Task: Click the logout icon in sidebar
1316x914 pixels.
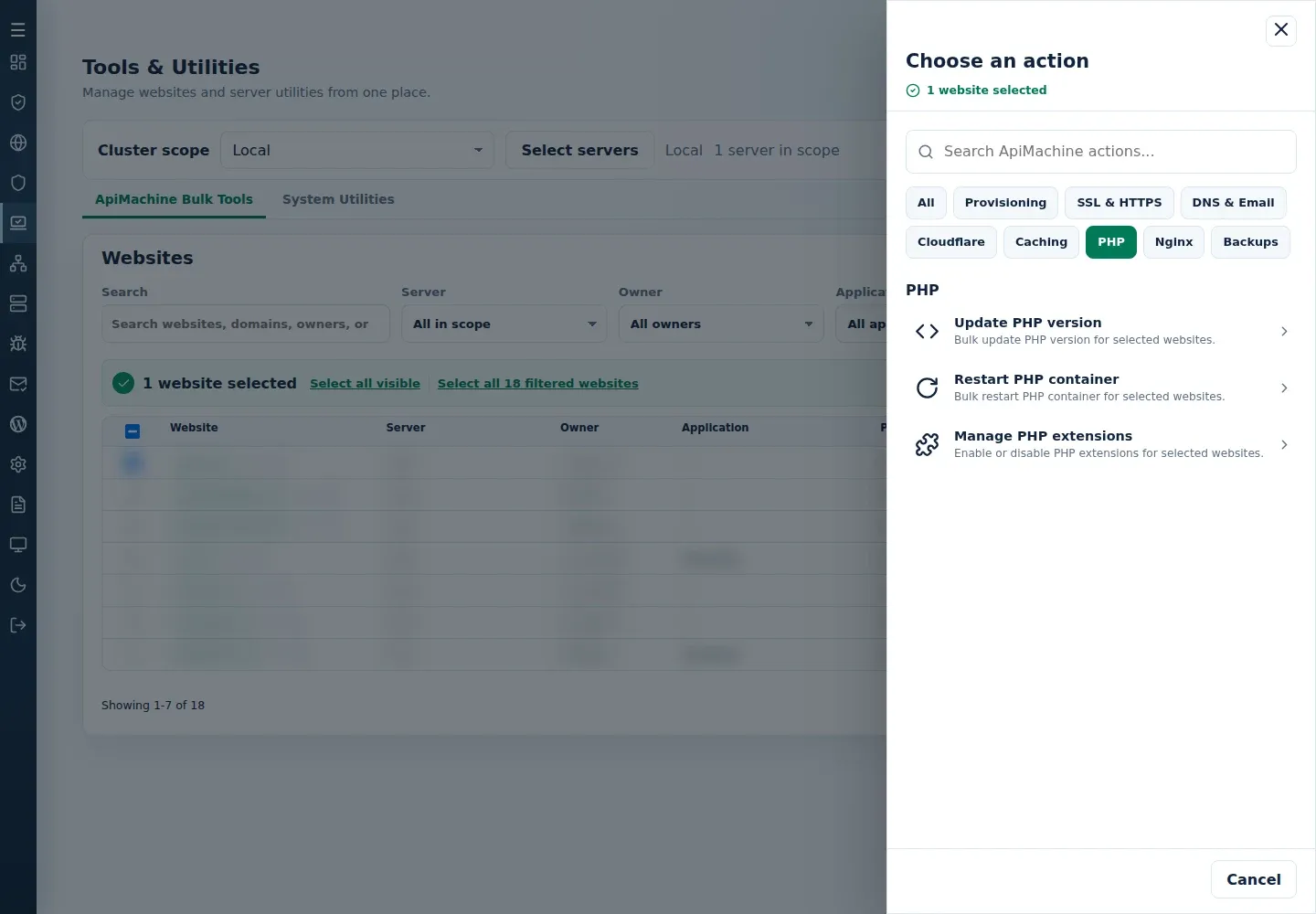Action: [x=18, y=625]
